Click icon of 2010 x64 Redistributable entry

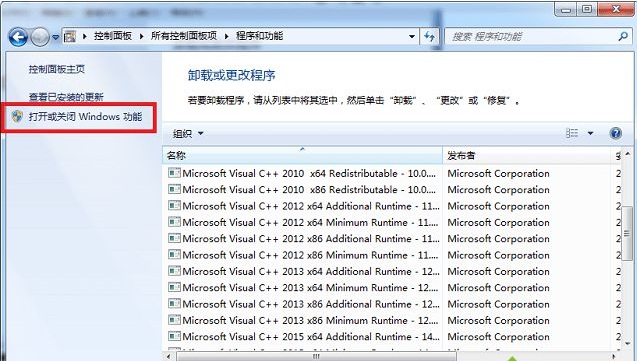click(174, 173)
